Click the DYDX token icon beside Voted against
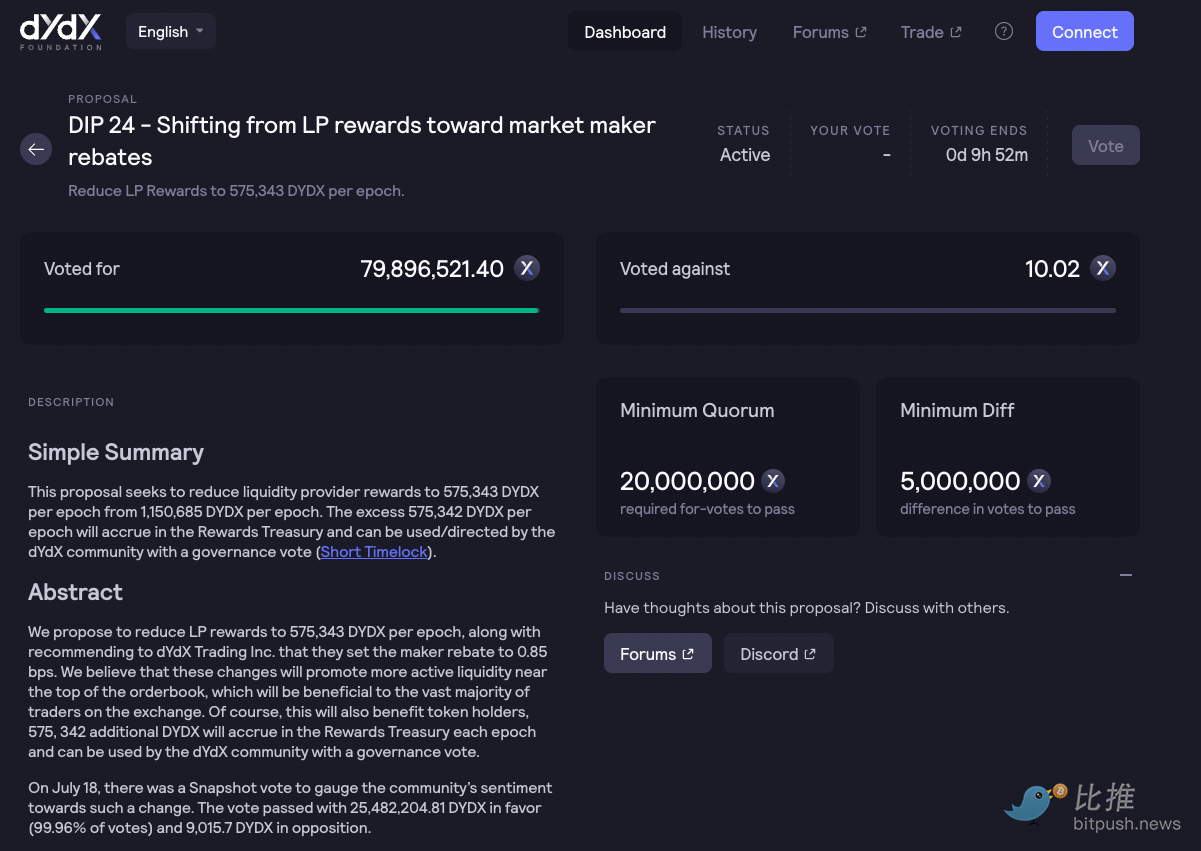 (1103, 268)
